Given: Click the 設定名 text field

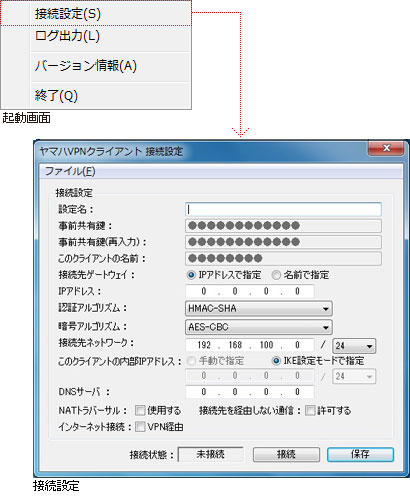Looking at the screenshot, I should click(283, 209).
